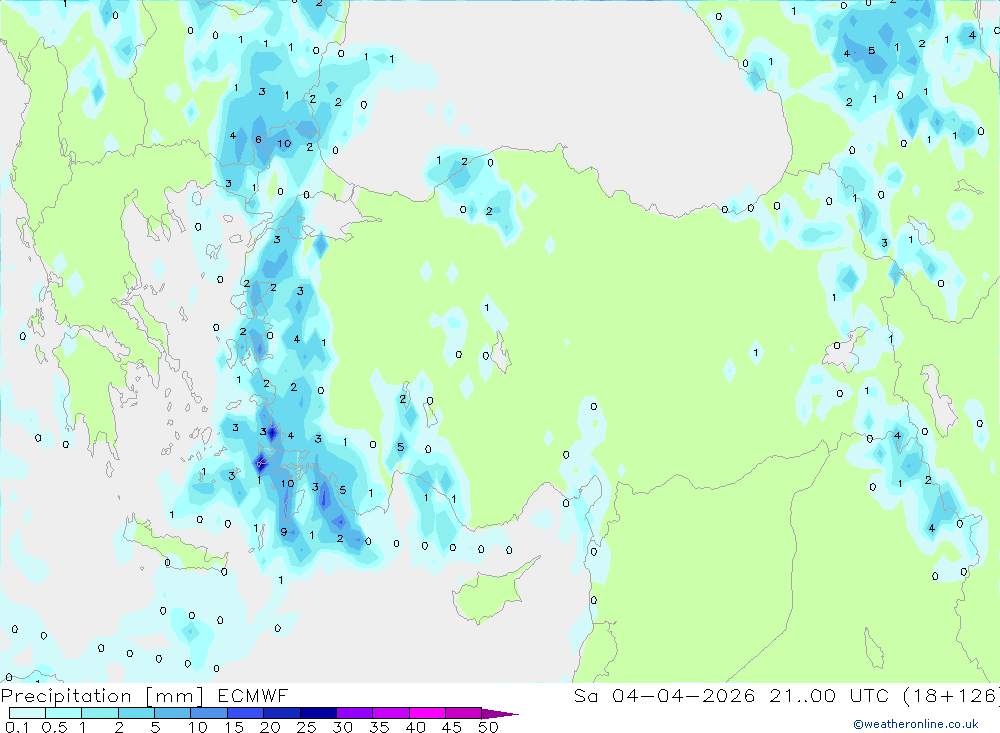Select the 2–5 mm legend color box

(136, 713)
